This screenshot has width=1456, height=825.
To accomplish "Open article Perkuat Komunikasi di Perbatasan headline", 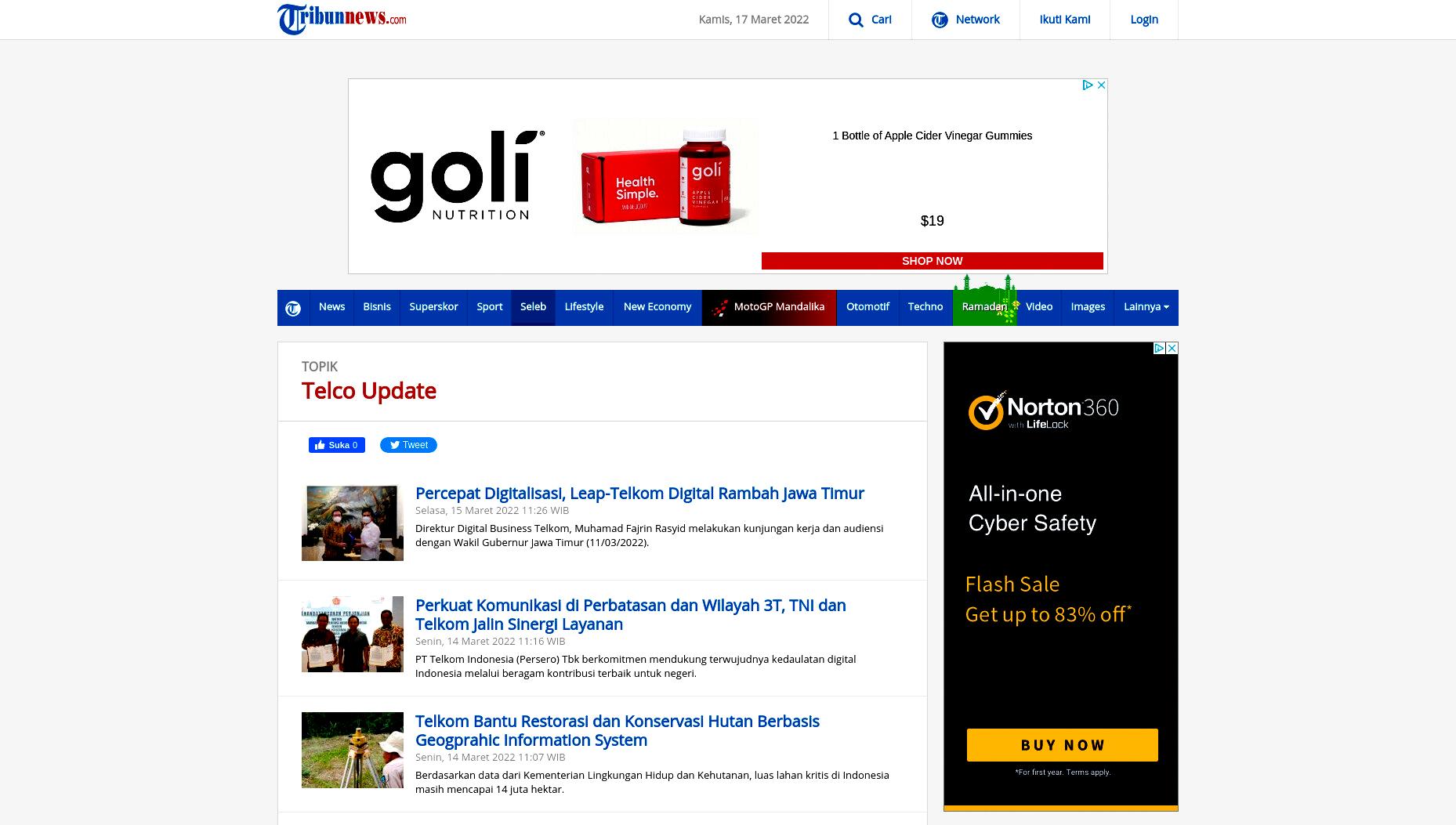I will point(631,615).
